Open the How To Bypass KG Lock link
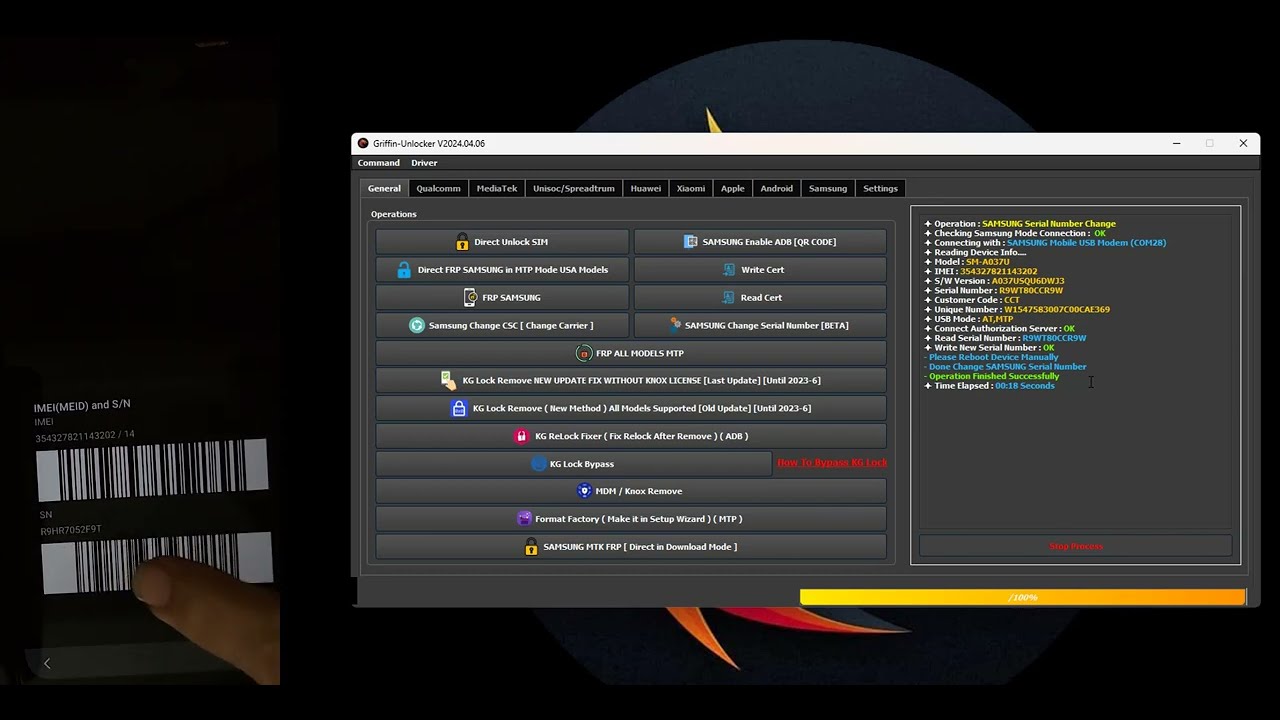 pos(832,463)
